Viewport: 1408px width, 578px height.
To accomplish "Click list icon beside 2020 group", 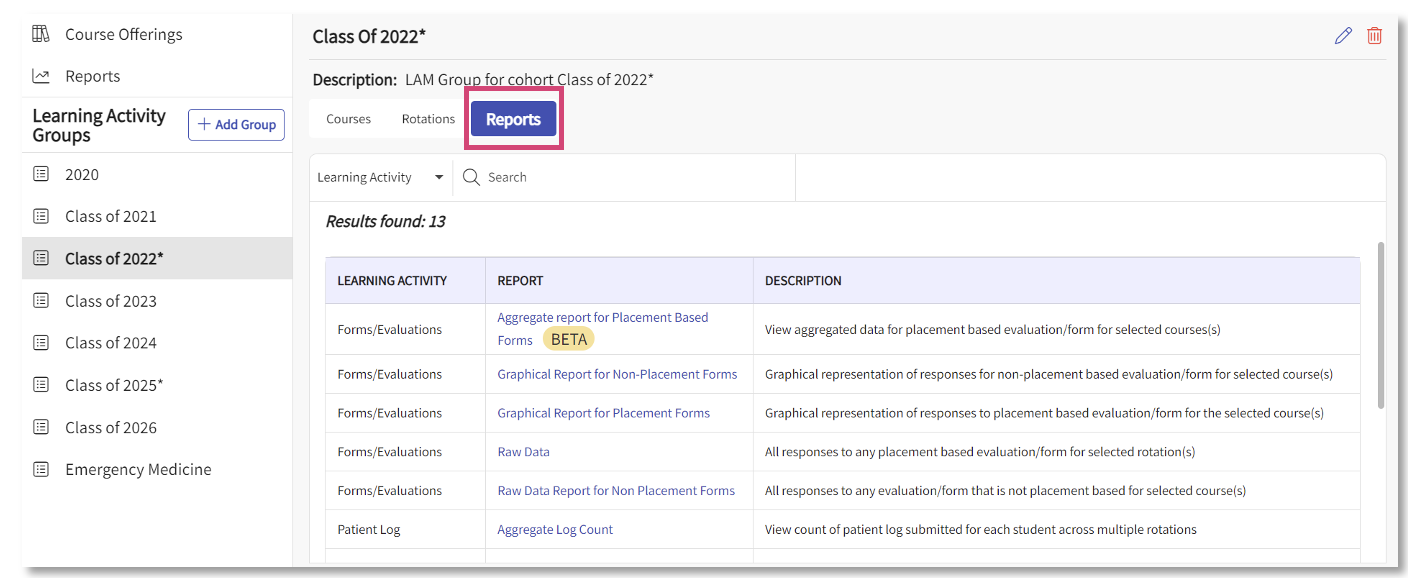I will tap(41, 174).
